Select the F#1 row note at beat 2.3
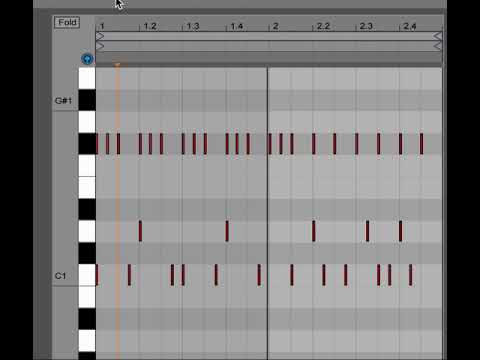The width and height of the screenshot is (480, 360). [x=357, y=144]
